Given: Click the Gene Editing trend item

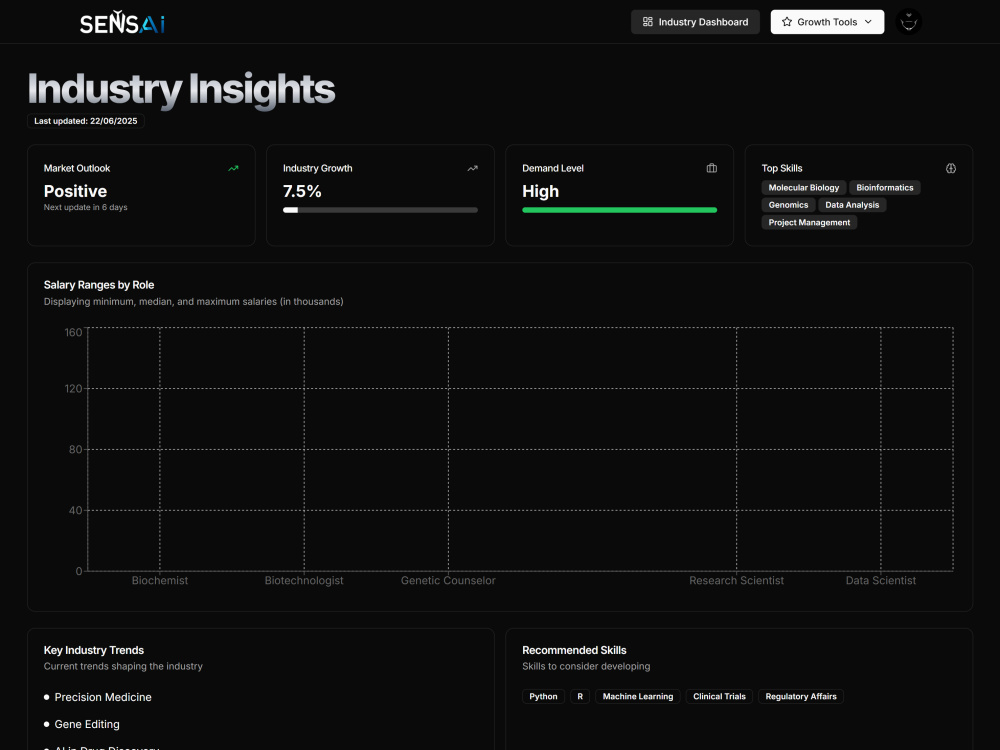Looking at the screenshot, I should click(87, 724).
